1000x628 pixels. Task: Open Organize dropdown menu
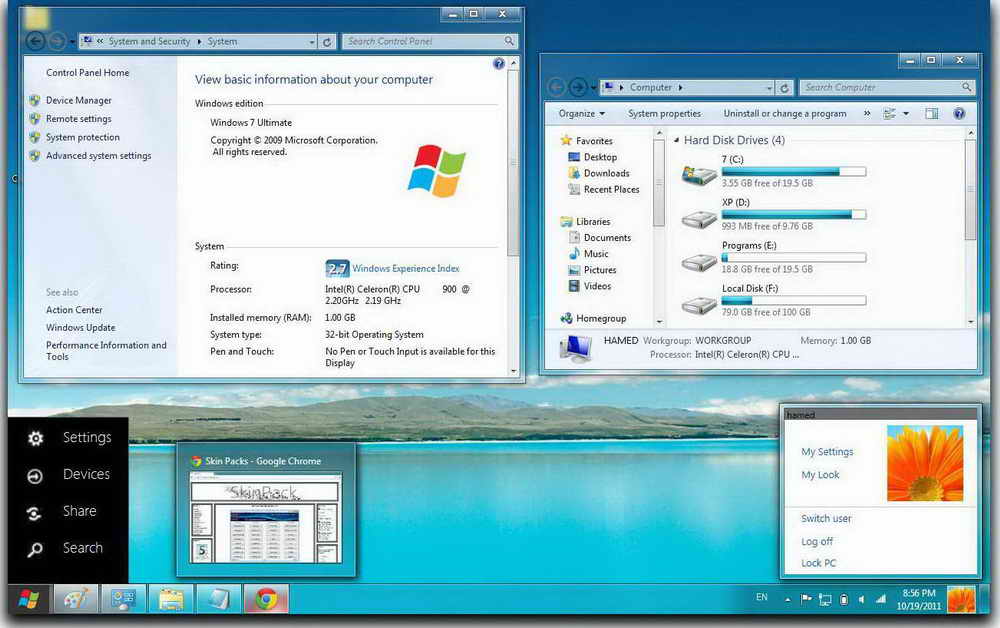click(581, 113)
